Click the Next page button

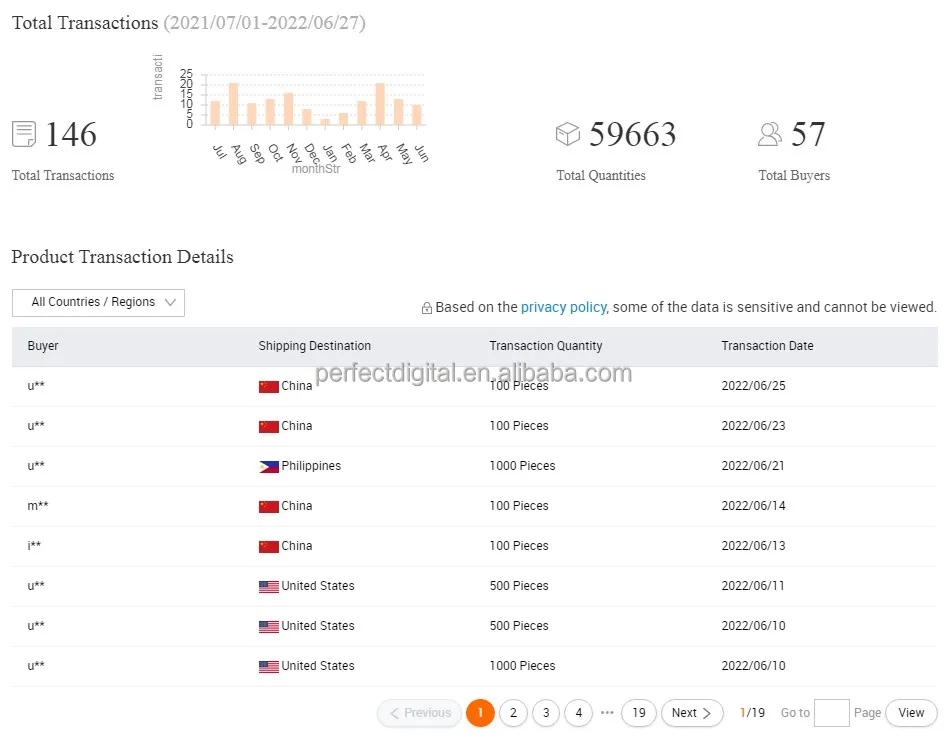point(692,713)
